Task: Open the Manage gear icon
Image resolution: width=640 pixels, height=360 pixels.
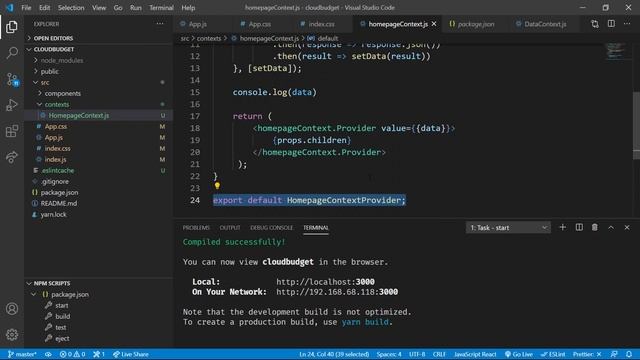Action: point(12,335)
